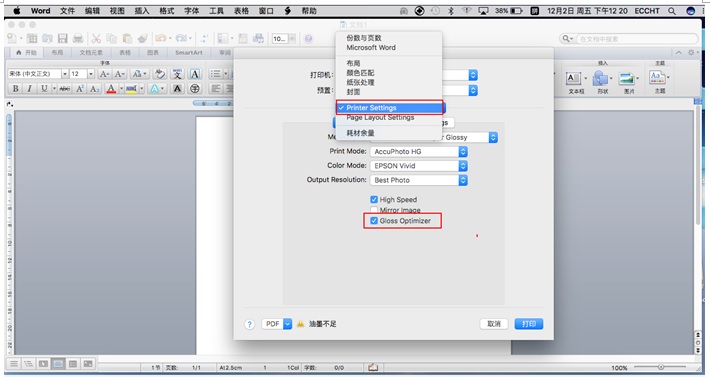Select Printer Settings in the popup menu
710x380 pixels.
(389, 108)
